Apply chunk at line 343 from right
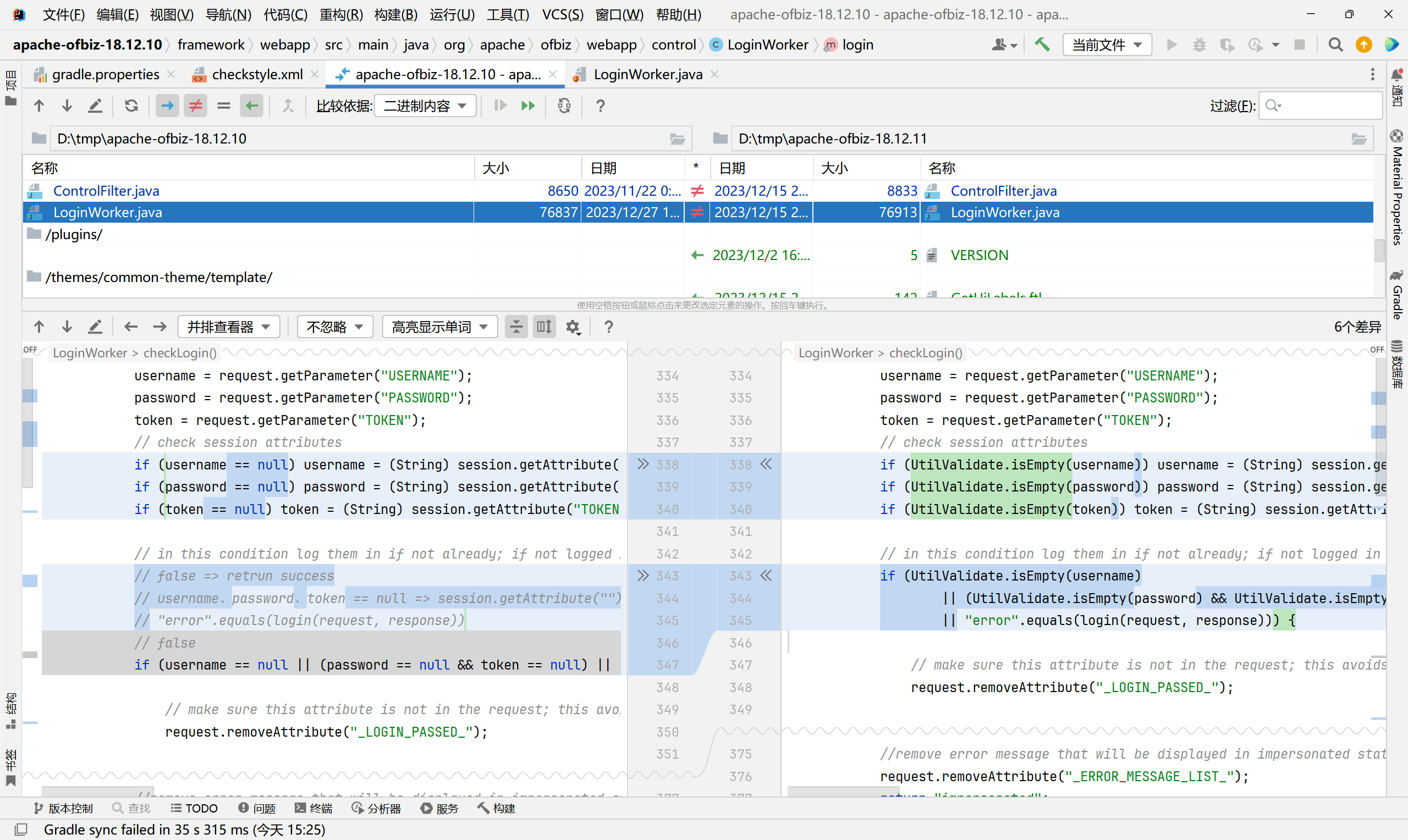The height and width of the screenshot is (840, 1408). pos(766,576)
